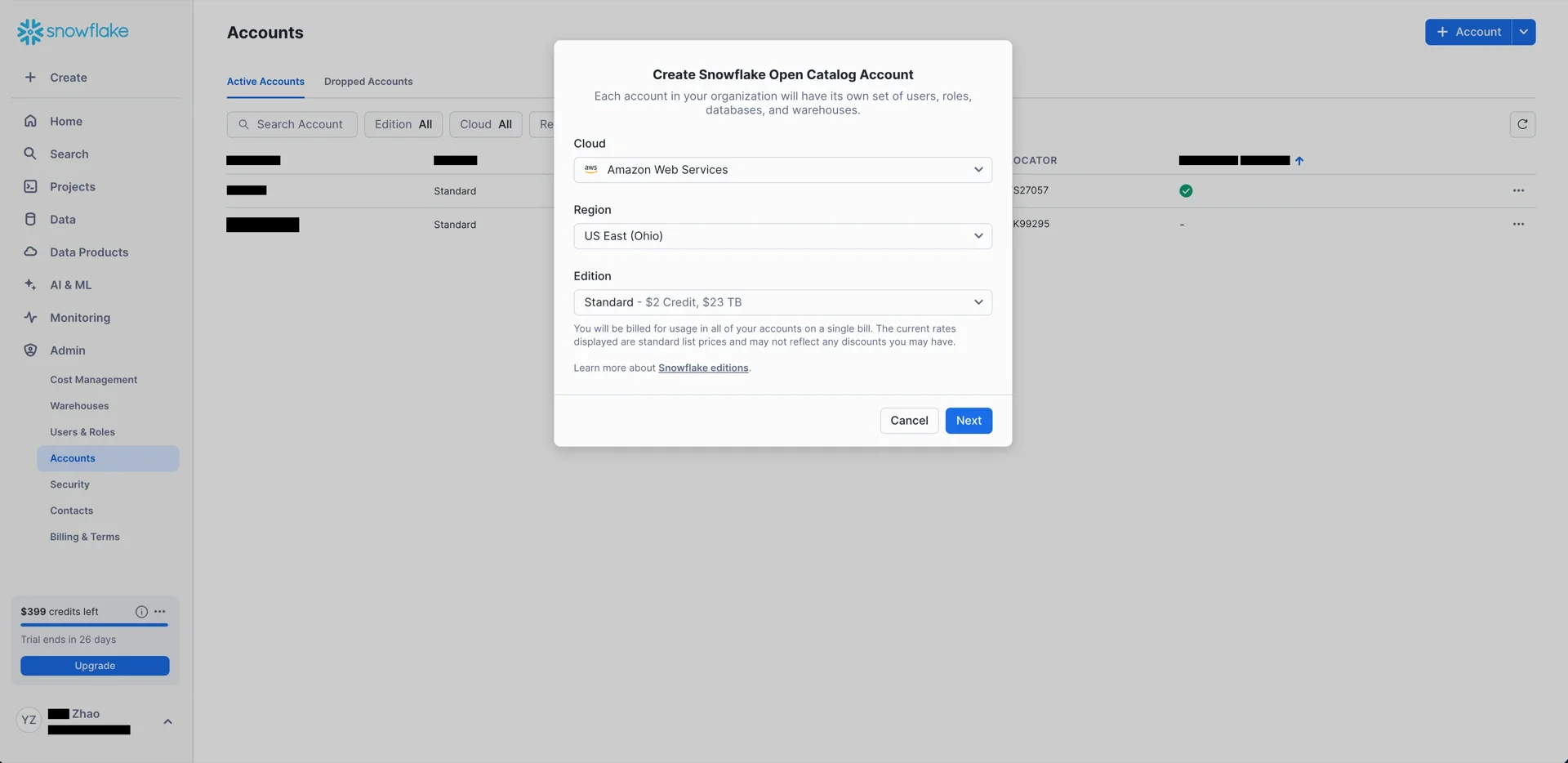1568x763 pixels.
Task: Click Standard edition in S27057 row
Action: [455, 191]
